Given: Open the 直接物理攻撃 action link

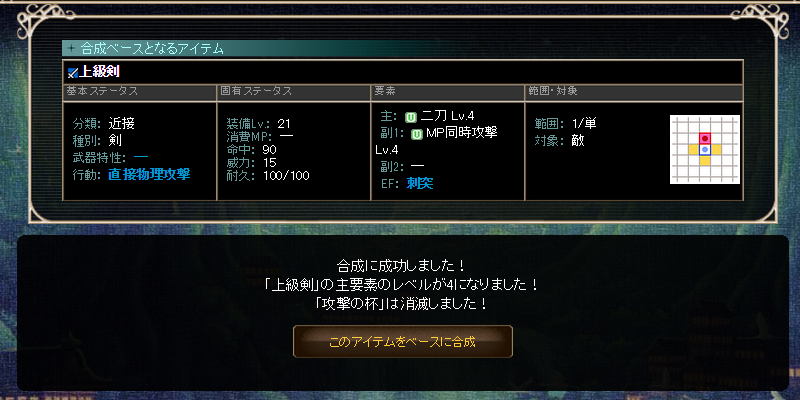Looking at the screenshot, I should [149, 174].
